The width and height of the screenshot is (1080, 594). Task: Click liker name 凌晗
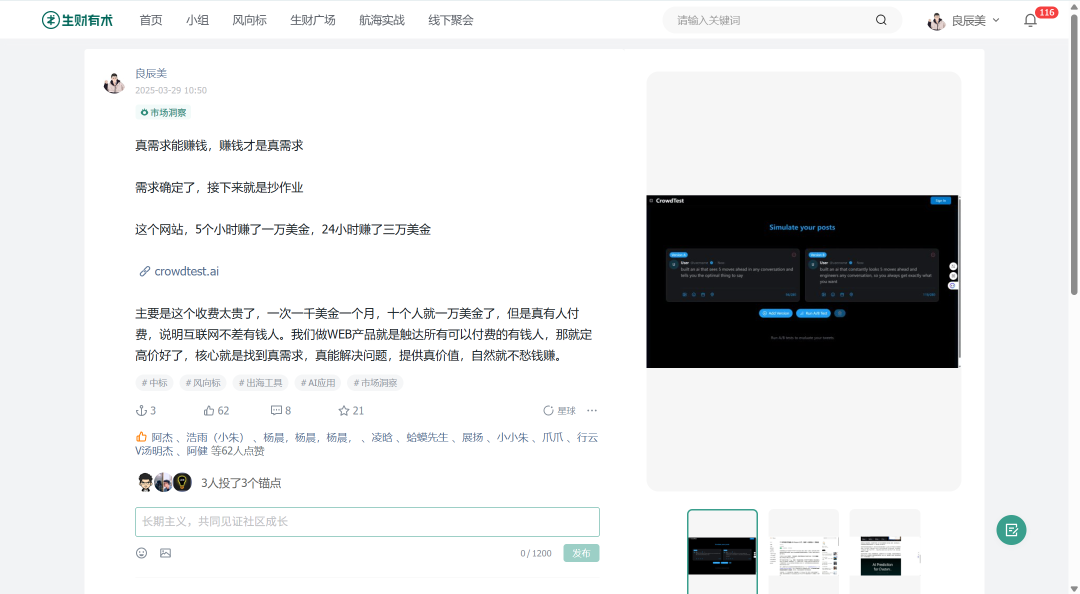(x=382, y=438)
